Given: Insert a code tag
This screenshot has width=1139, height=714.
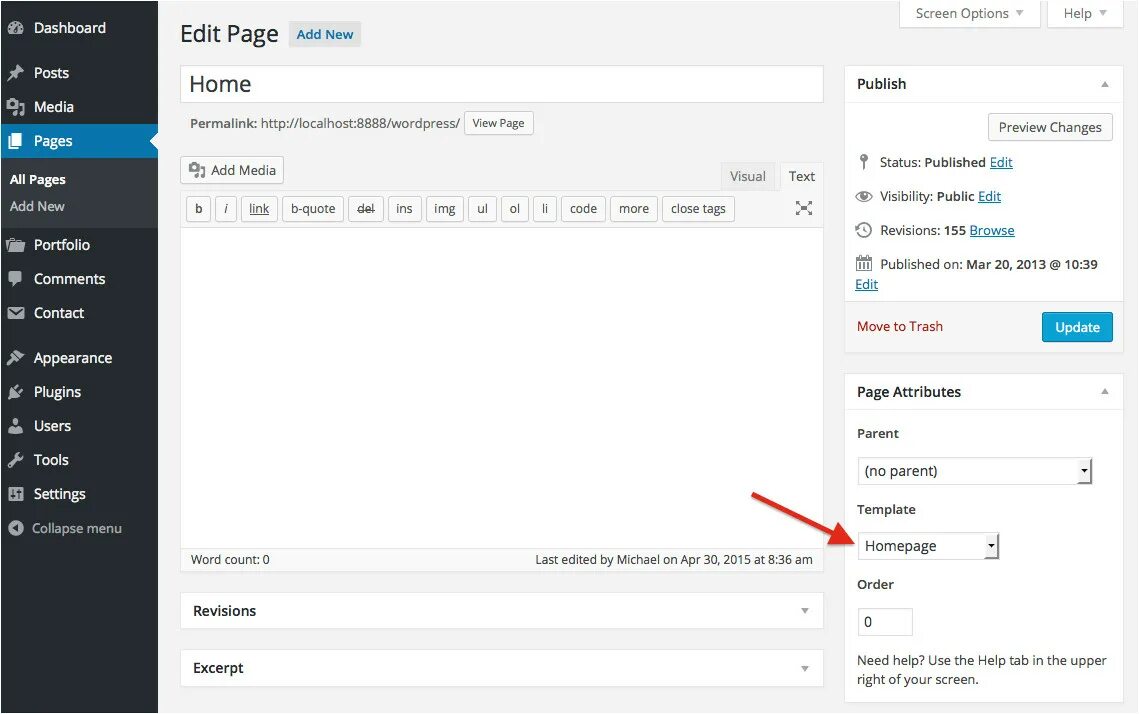Looking at the screenshot, I should [x=583, y=209].
